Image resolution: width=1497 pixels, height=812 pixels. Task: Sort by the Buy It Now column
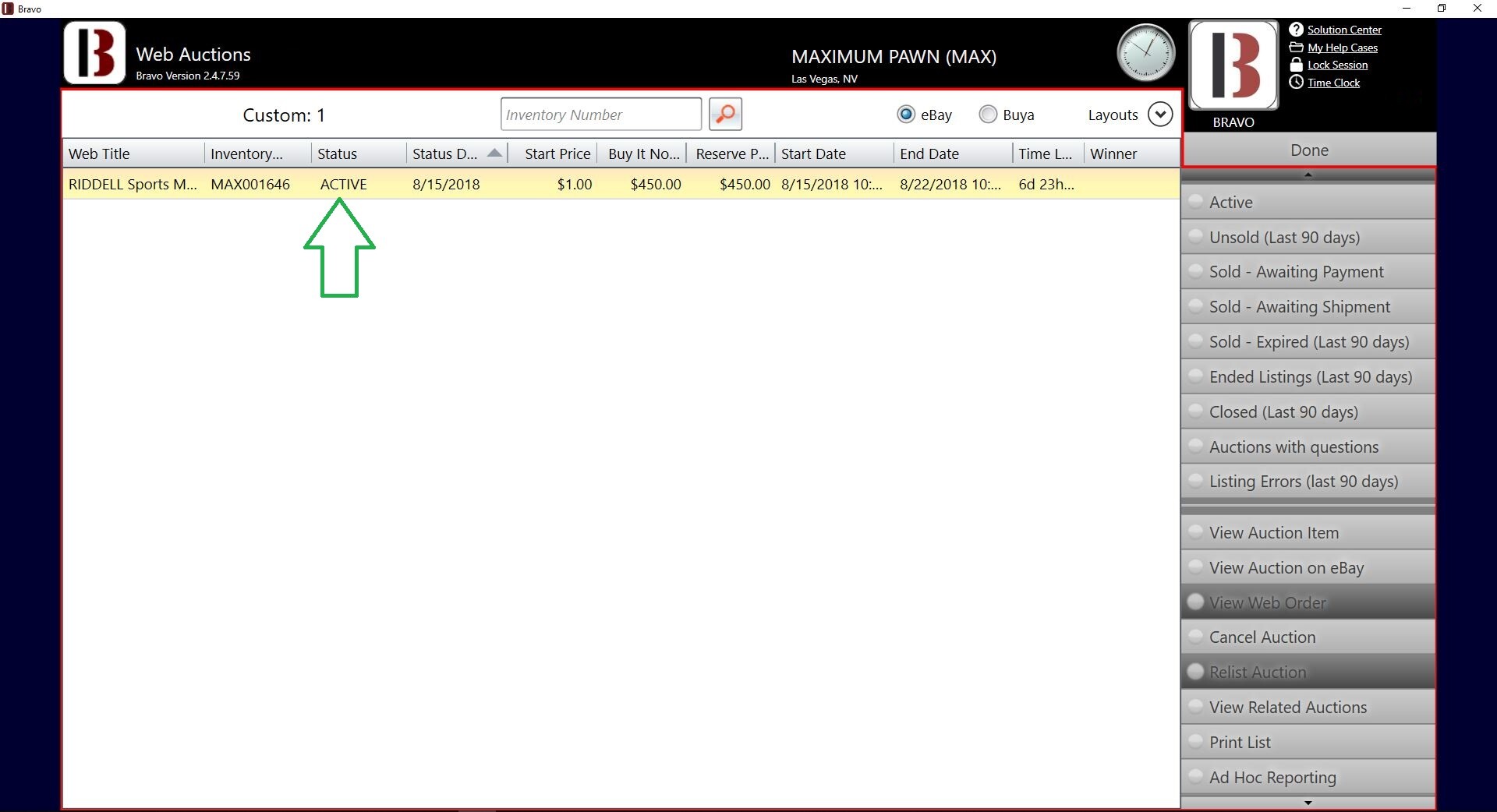point(642,154)
